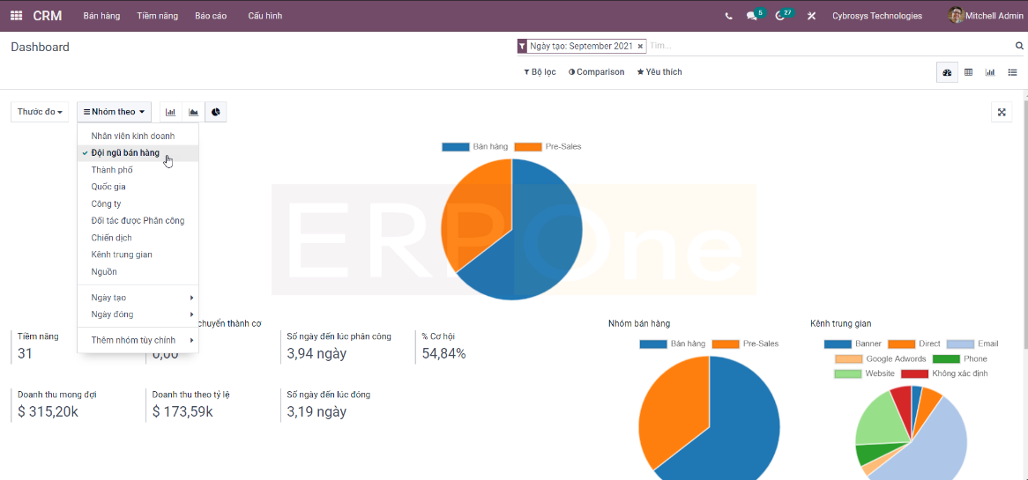Open Mitchell Admin user menu
The width and height of the screenshot is (1028, 480).
[x=985, y=16]
